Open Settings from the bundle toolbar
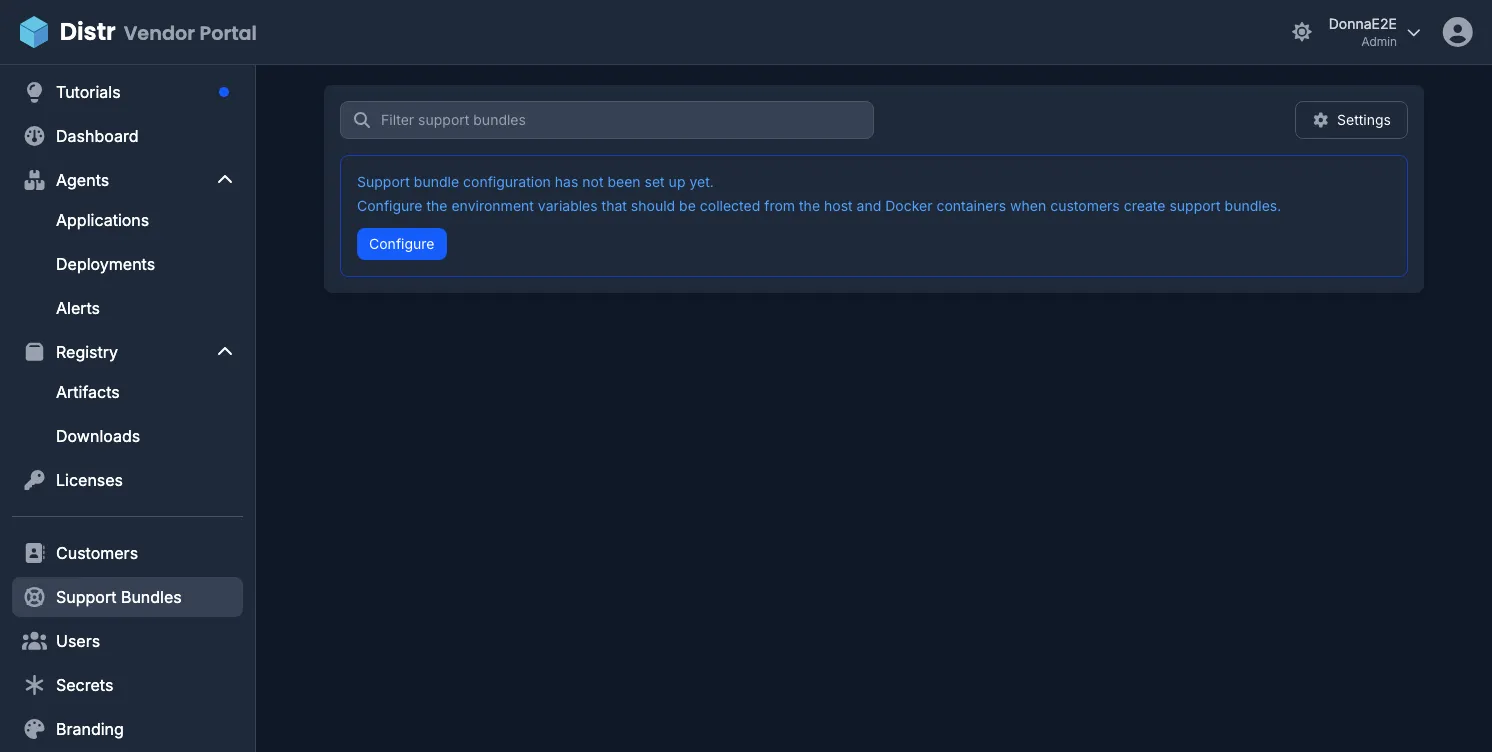The height and width of the screenshot is (752, 1492). point(1351,120)
